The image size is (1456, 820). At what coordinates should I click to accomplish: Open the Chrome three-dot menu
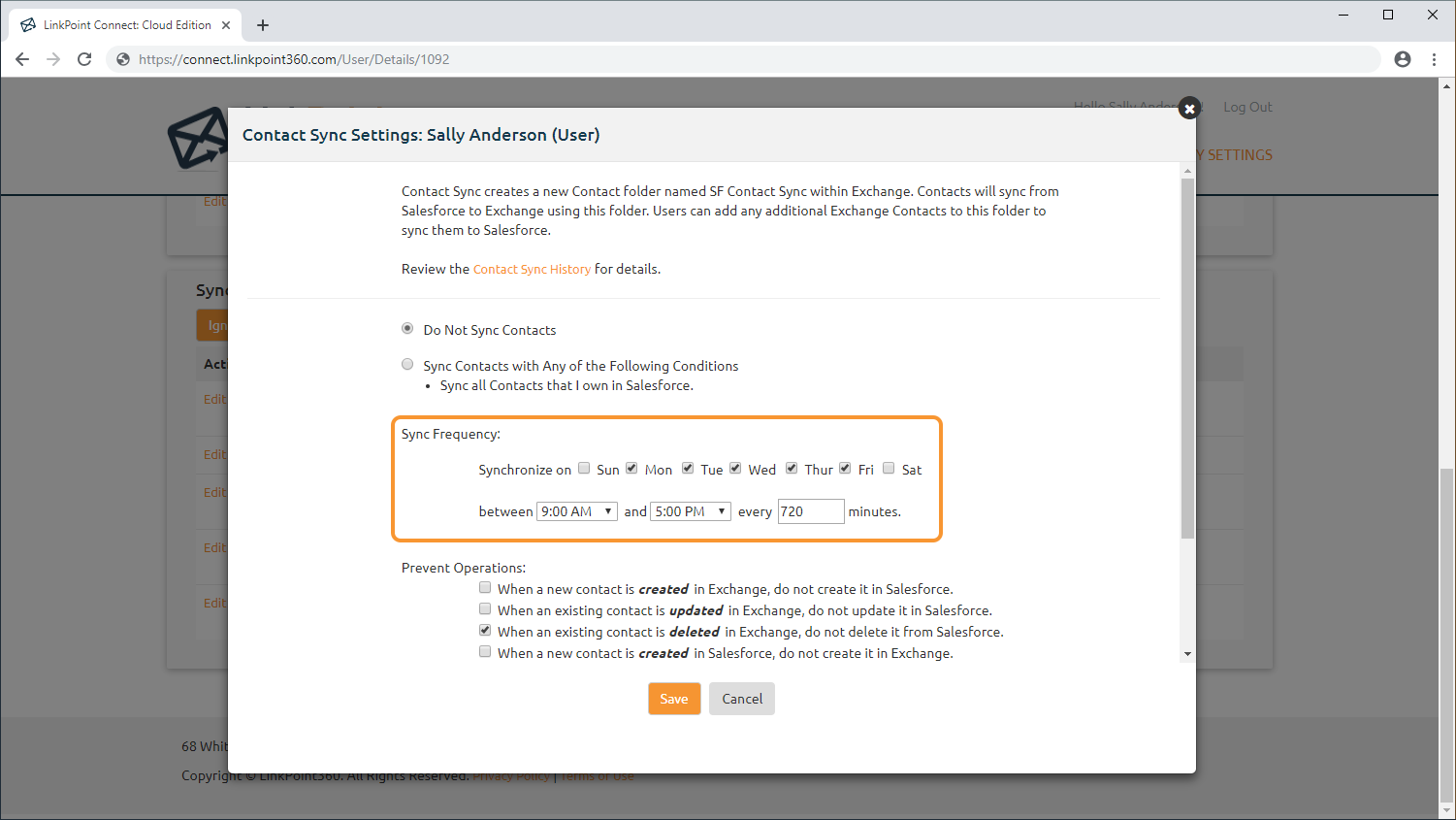tap(1434, 59)
